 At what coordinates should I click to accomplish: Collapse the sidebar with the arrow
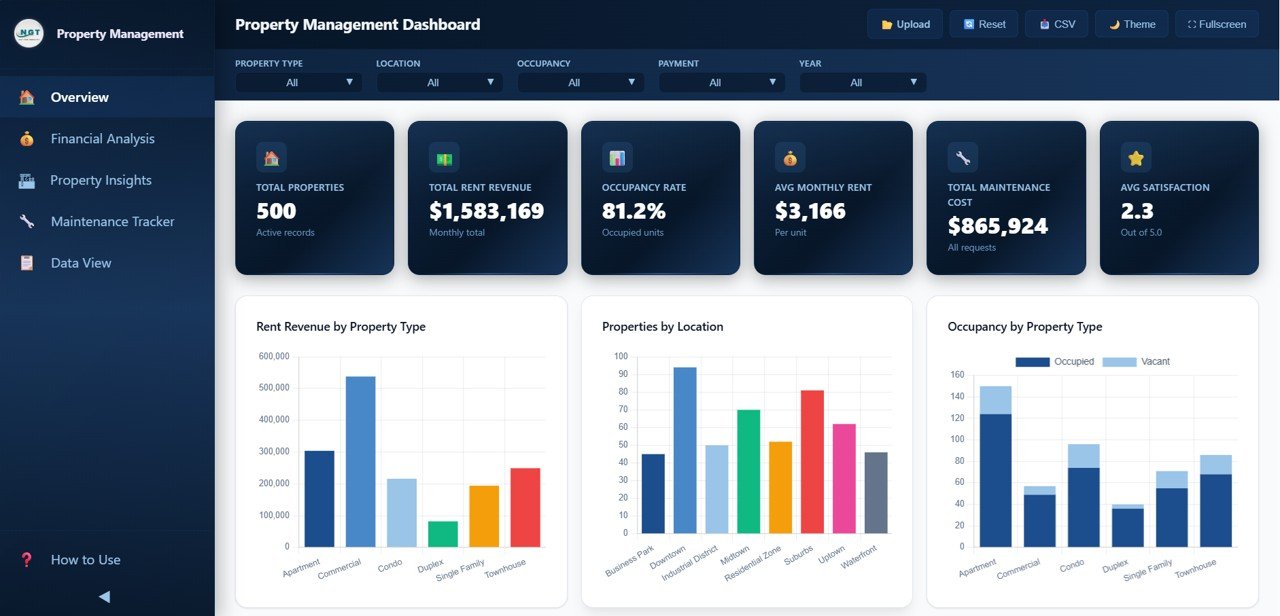pyautogui.click(x=103, y=596)
